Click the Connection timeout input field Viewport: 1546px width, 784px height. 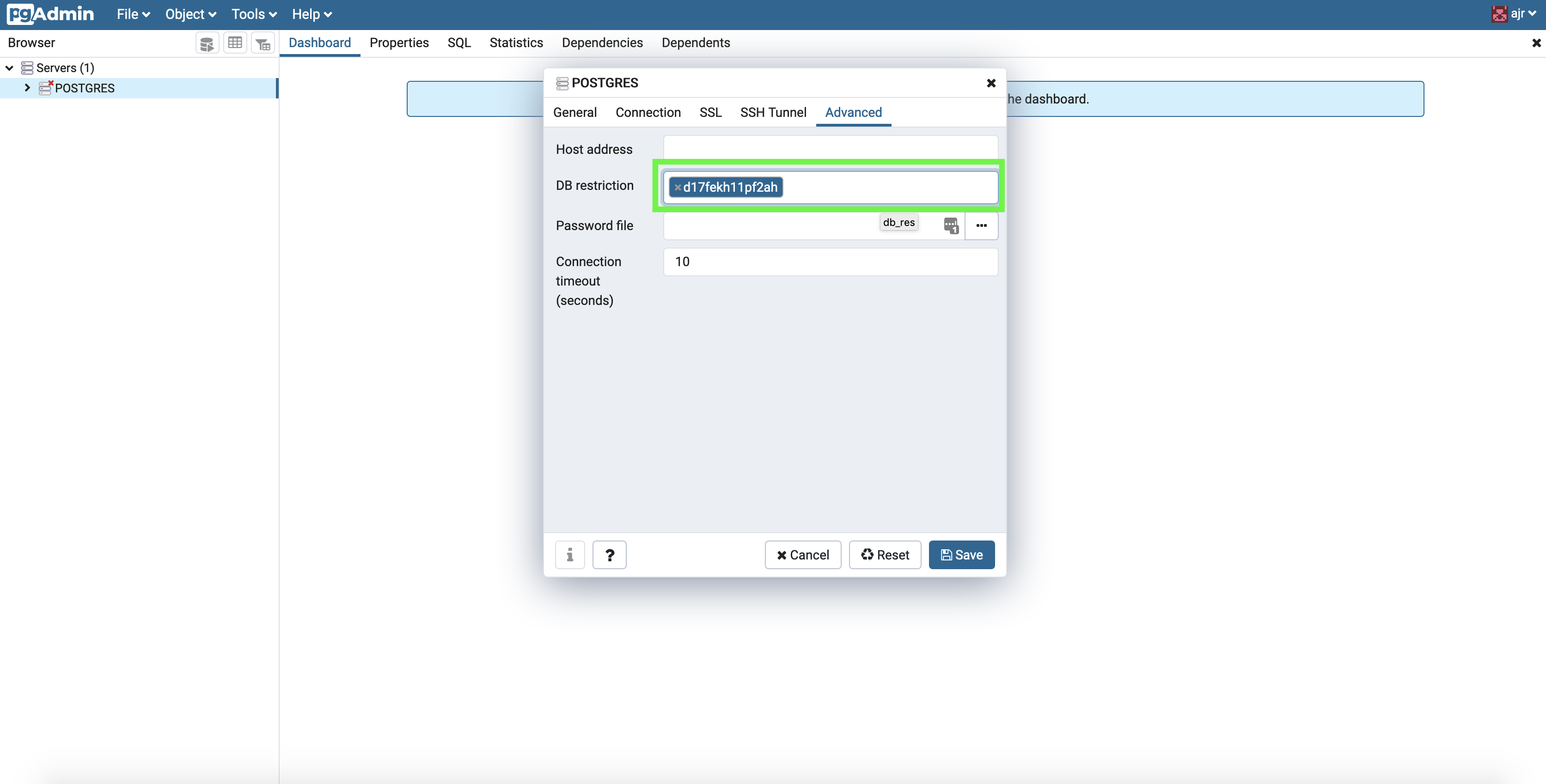coord(830,261)
